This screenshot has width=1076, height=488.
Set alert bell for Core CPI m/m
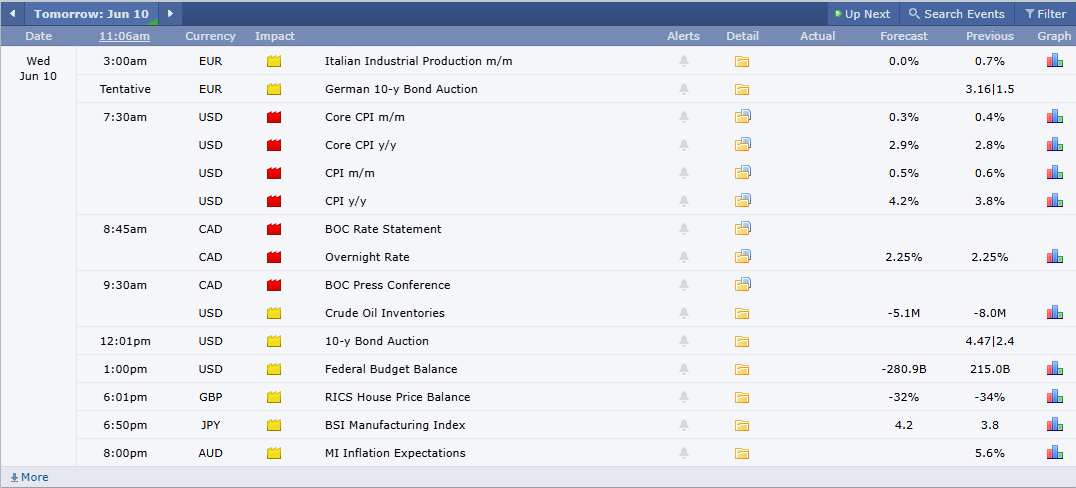pos(683,117)
